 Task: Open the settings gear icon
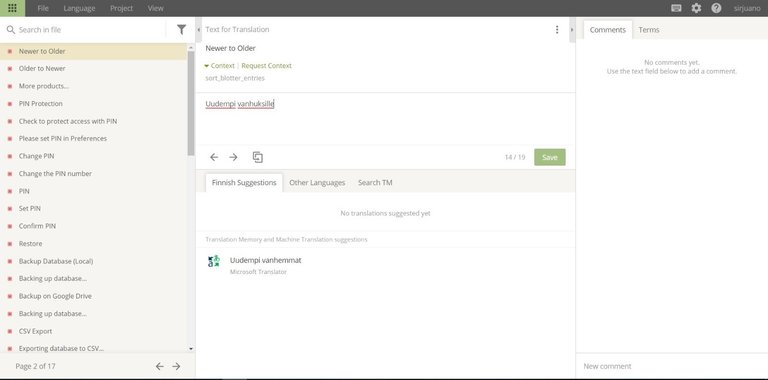coord(696,8)
